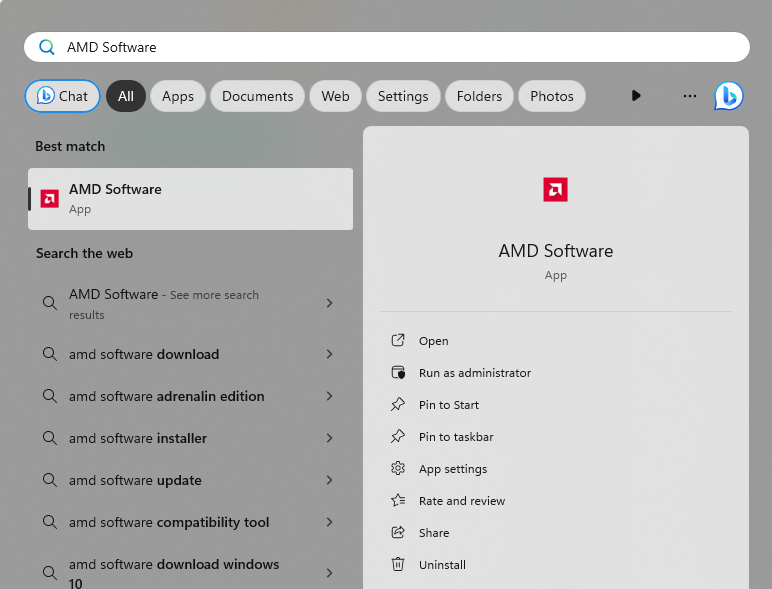Click the large AMD Software logo in details pane

point(555,190)
